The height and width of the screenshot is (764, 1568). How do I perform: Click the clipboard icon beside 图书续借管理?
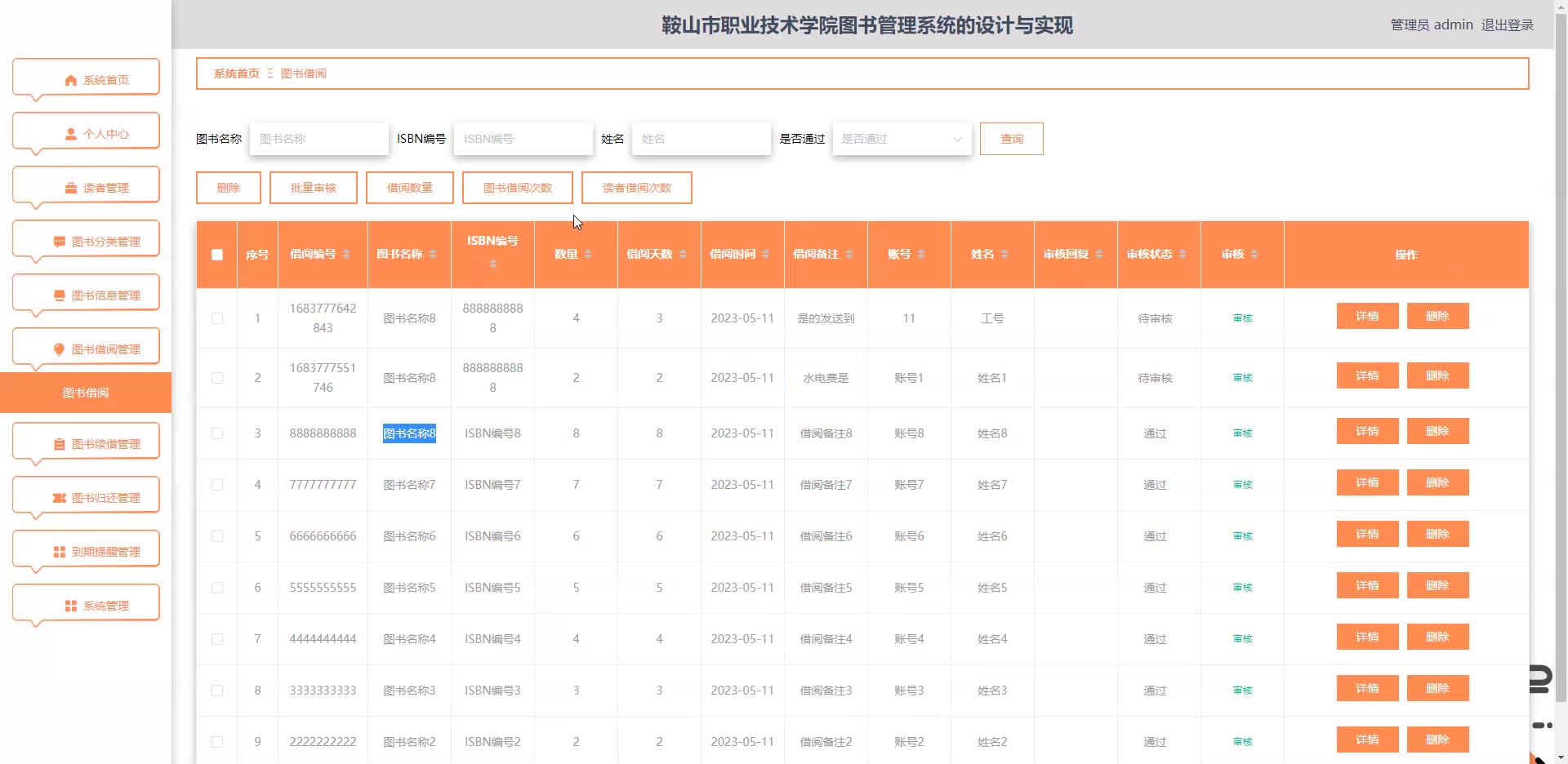tap(59, 444)
